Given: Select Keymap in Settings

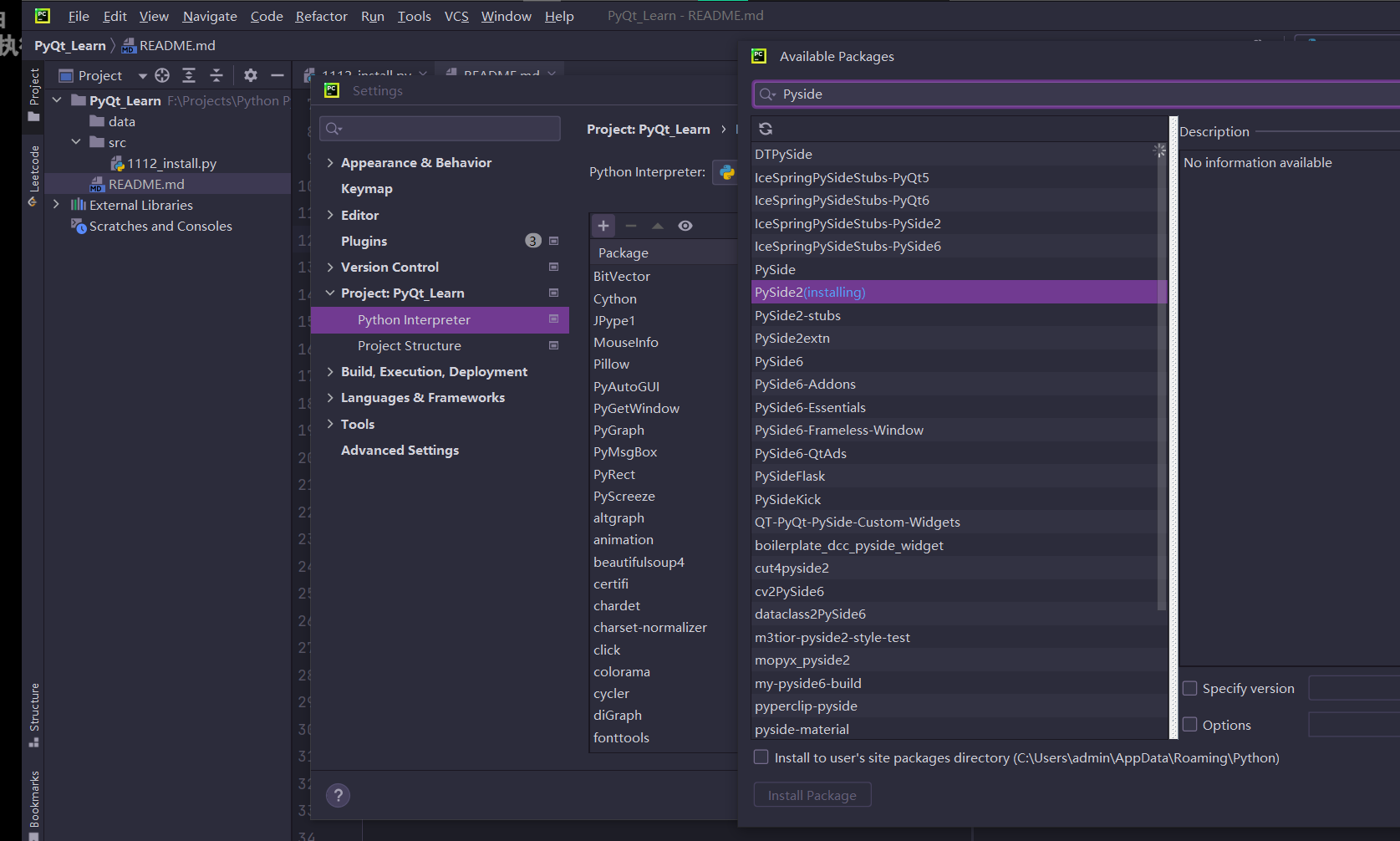Looking at the screenshot, I should 367,189.
